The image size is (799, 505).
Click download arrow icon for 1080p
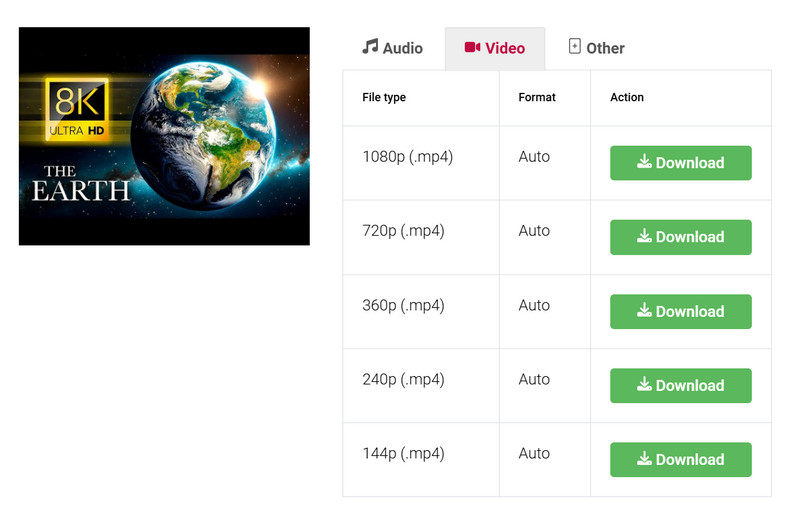[x=645, y=162]
